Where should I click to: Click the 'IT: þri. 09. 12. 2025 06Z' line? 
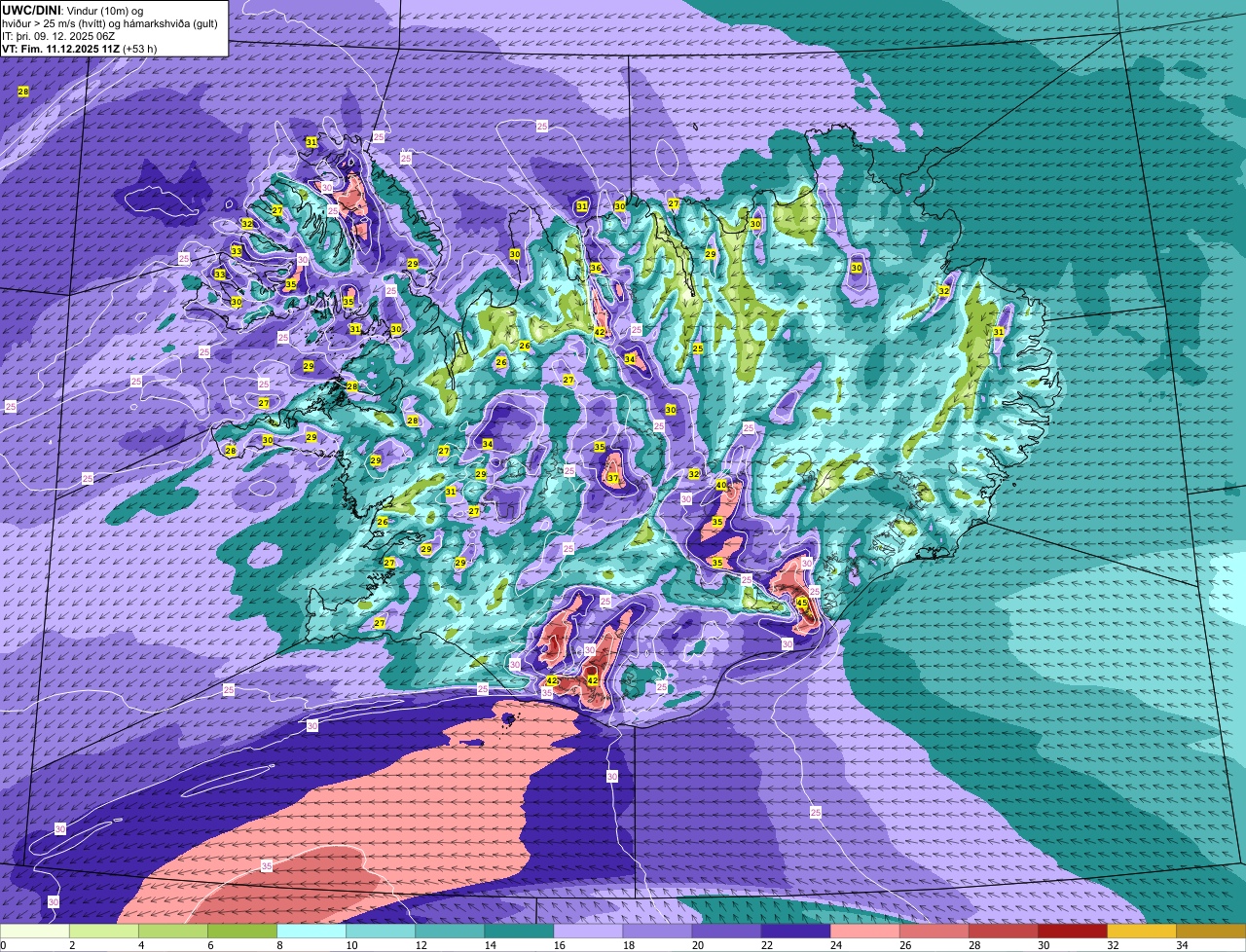coord(58,36)
